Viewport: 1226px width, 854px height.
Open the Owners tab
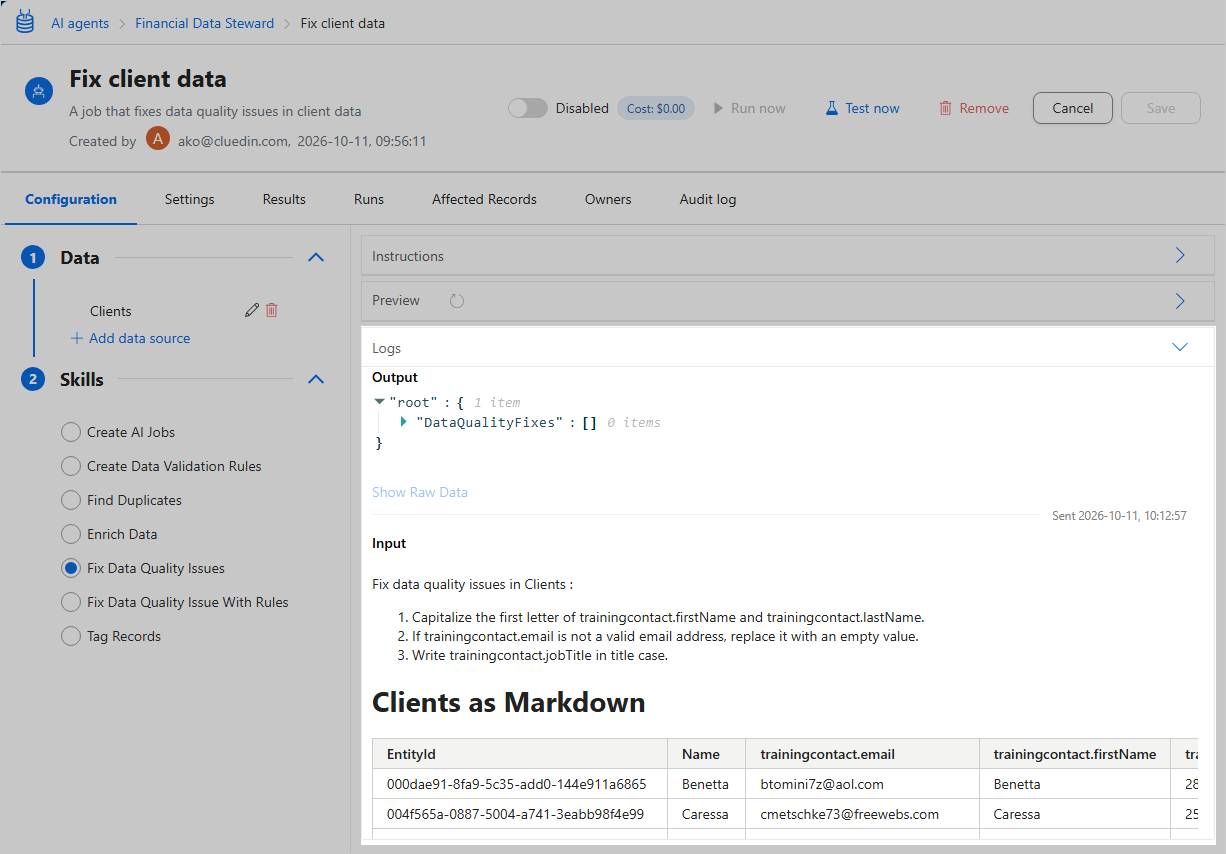click(x=608, y=199)
